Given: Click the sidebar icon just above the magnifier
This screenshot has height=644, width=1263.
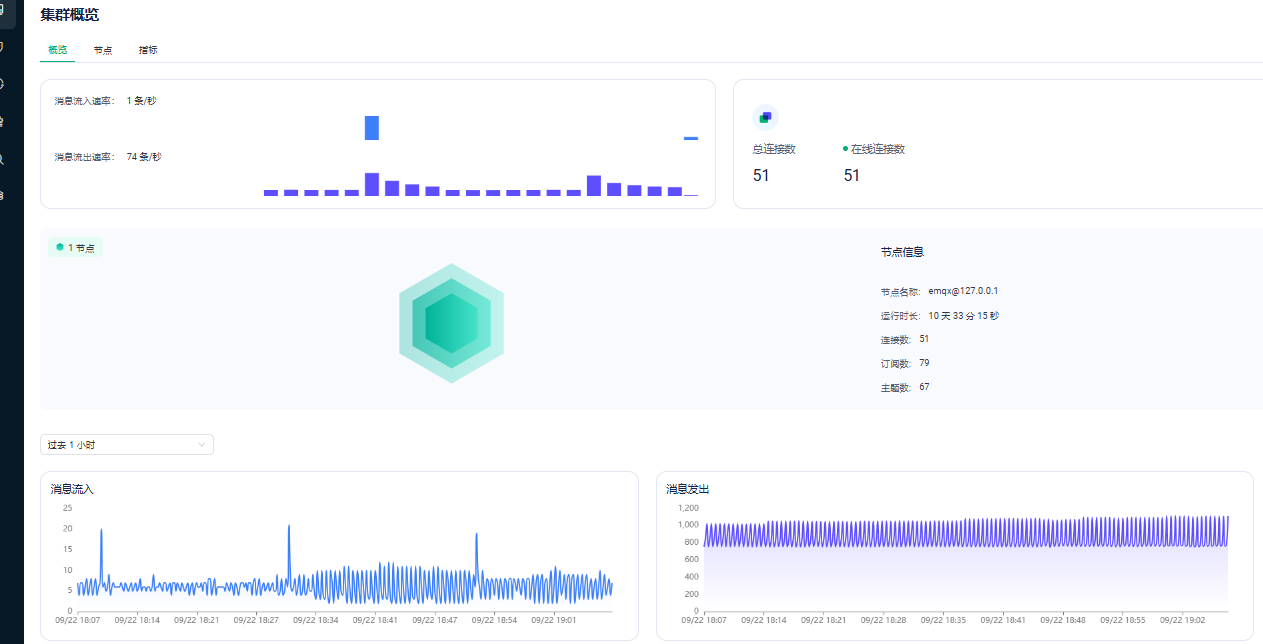Looking at the screenshot, I should click(3, 121).
